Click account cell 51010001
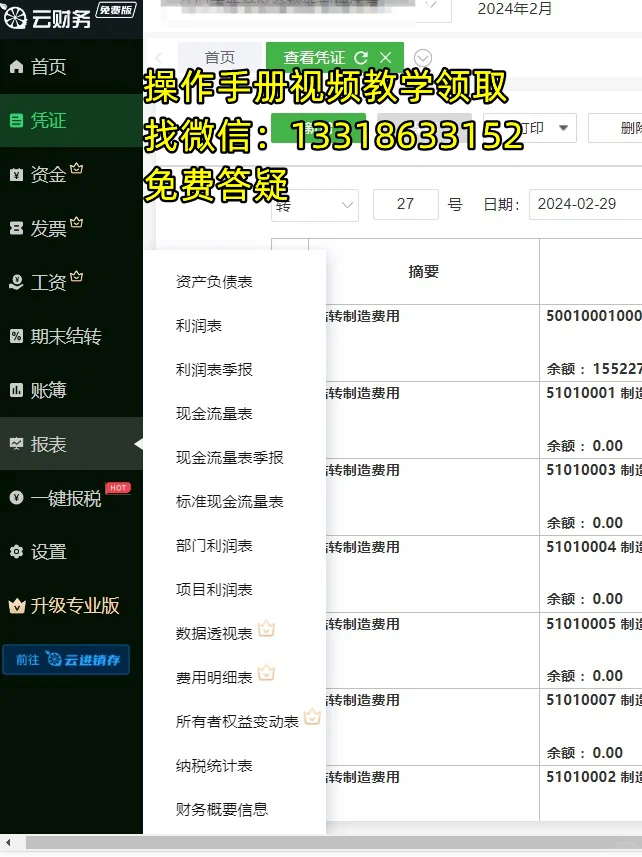 591,420
